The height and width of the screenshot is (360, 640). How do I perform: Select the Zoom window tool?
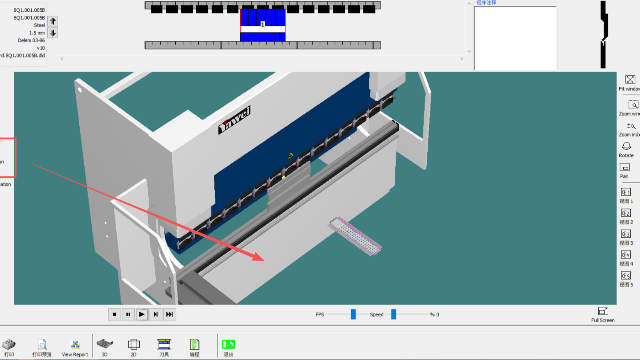[x=633, y=104]
